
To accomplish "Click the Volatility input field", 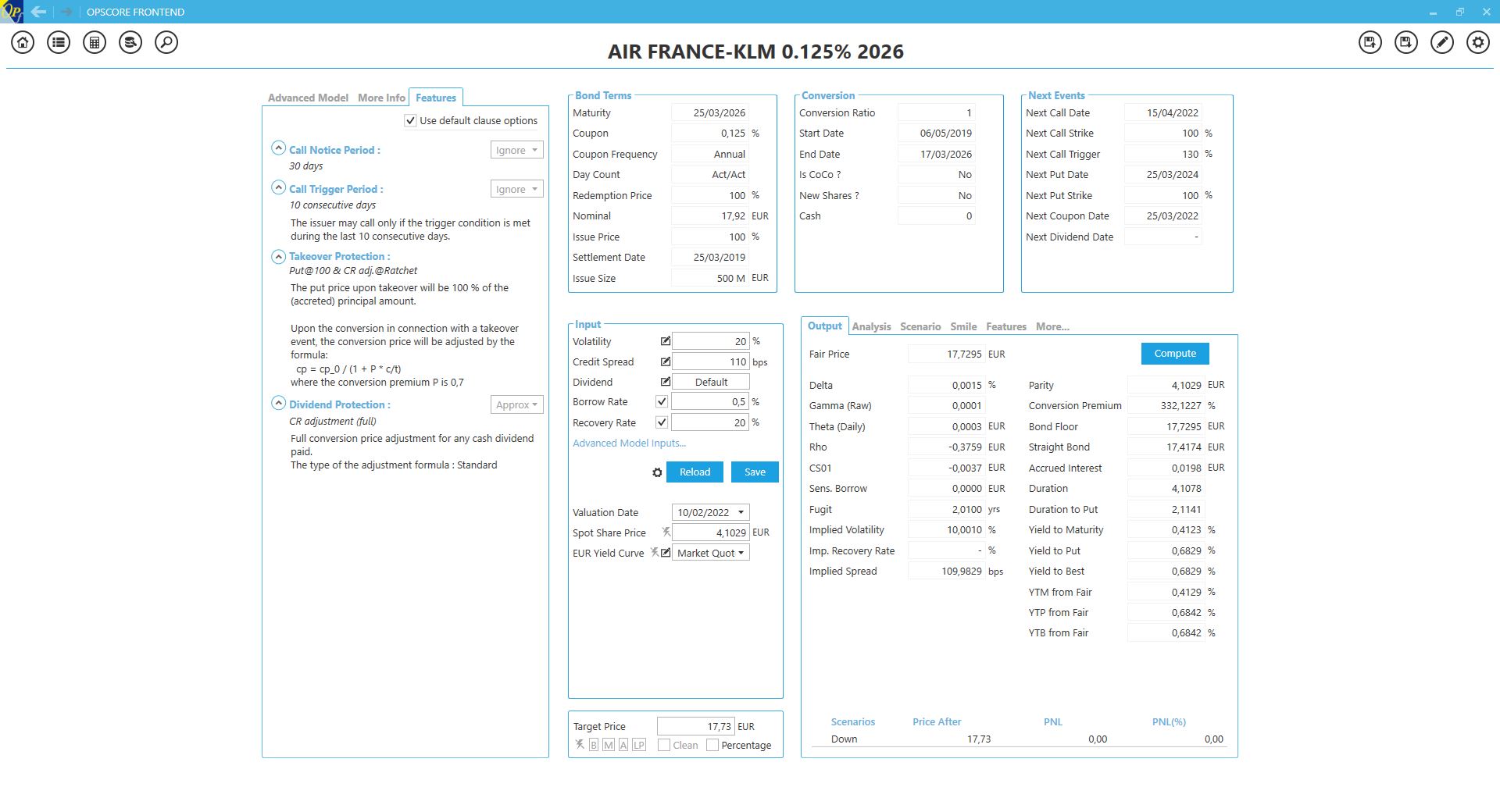I will (711, 341).
